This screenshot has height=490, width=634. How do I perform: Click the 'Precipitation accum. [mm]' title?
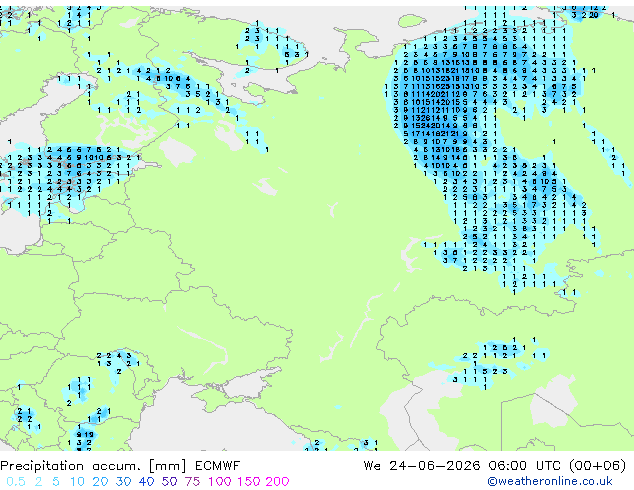(93, 466)
